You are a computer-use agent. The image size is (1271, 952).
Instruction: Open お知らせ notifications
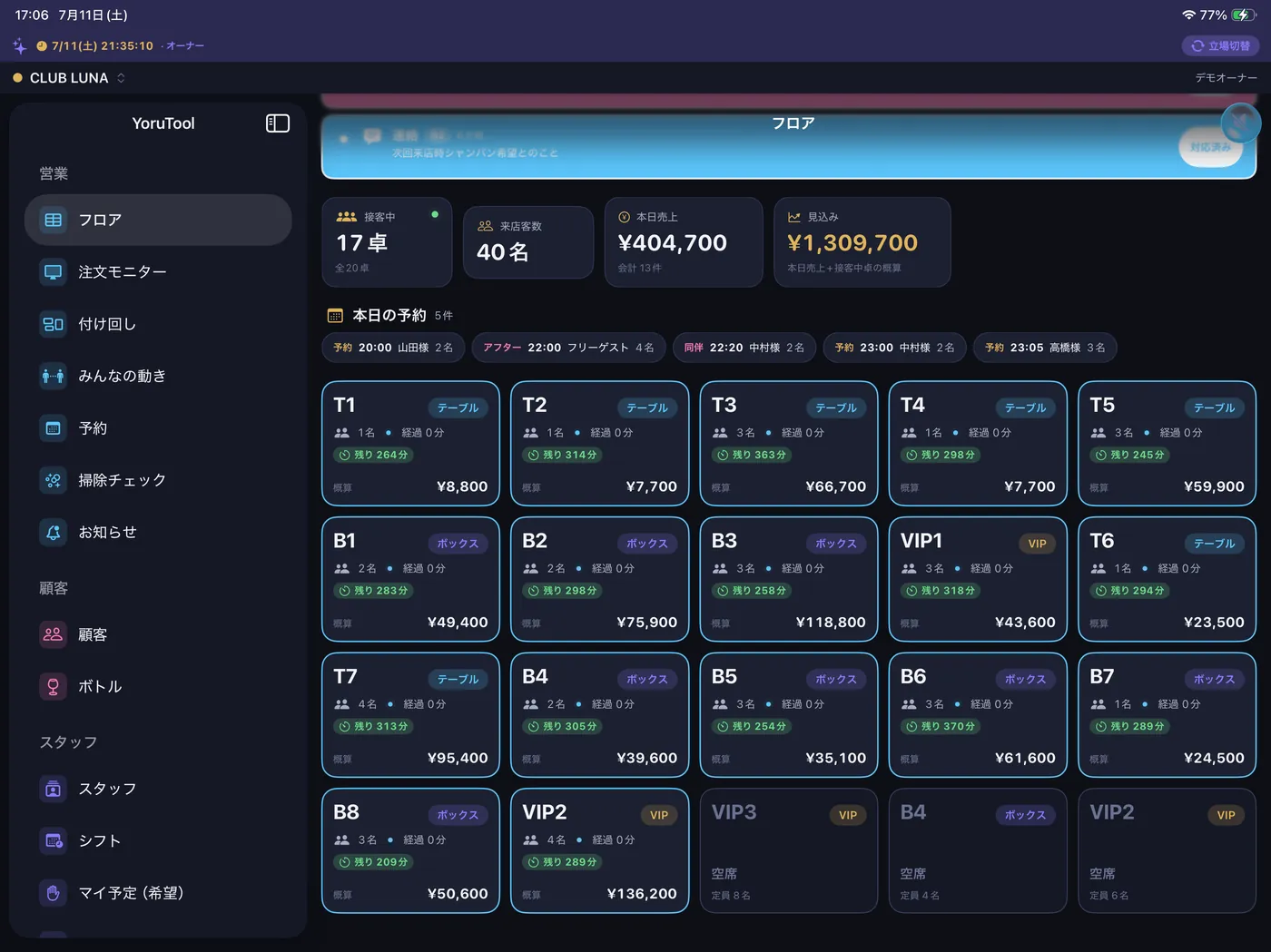pos(158,532)
